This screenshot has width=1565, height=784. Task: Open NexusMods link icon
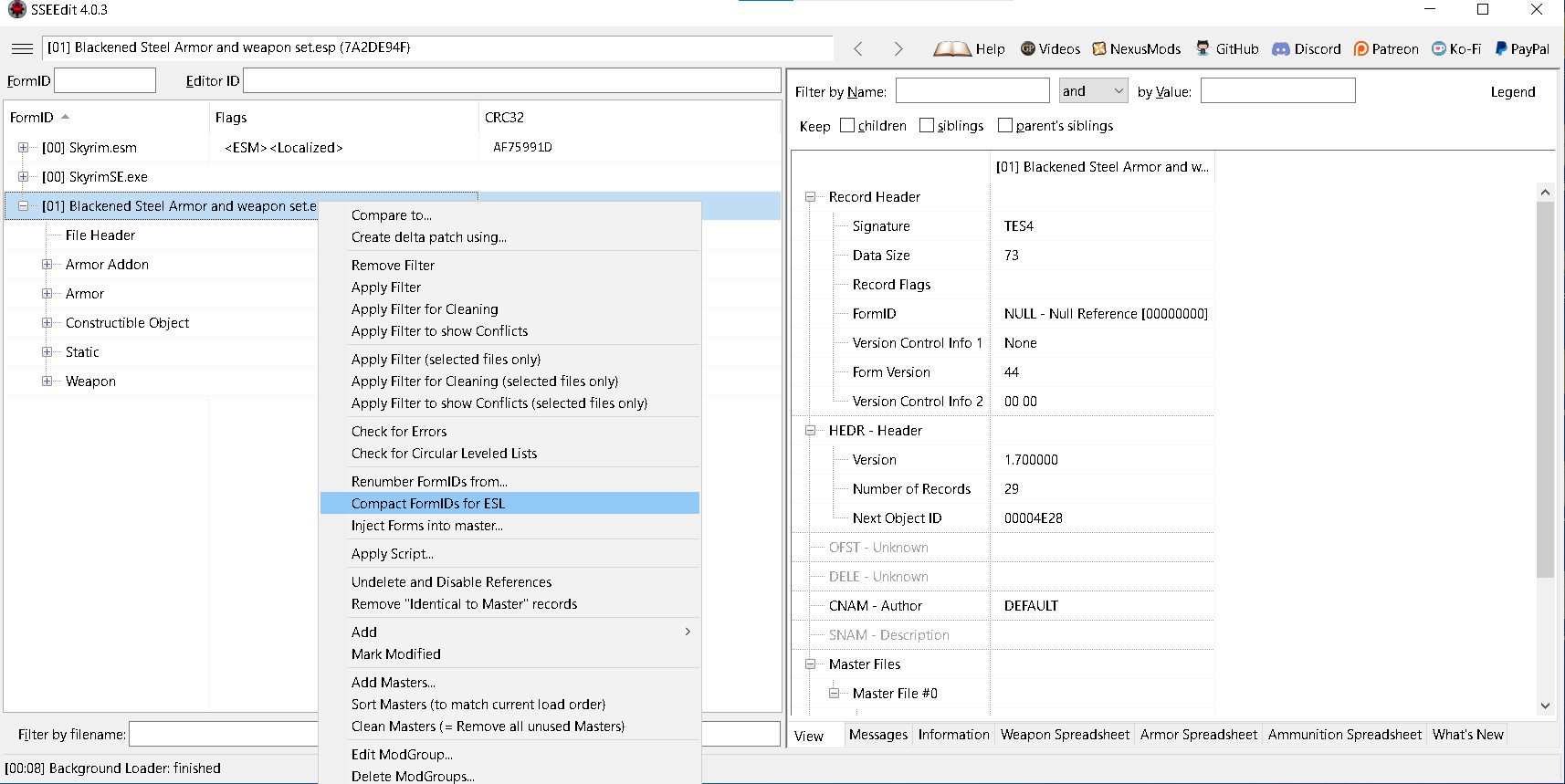click(x=1099, y=48)
